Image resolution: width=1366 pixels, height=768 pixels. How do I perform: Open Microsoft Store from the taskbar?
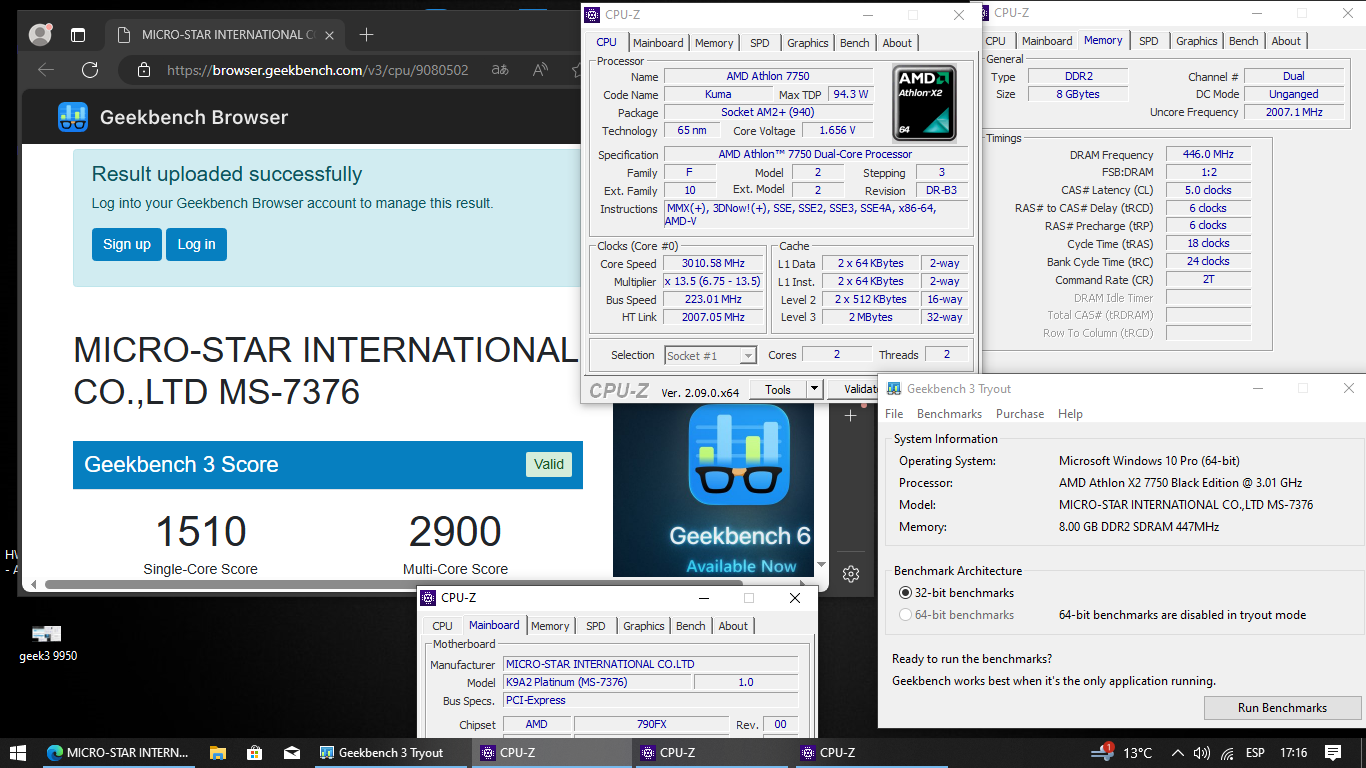point(254,753)
